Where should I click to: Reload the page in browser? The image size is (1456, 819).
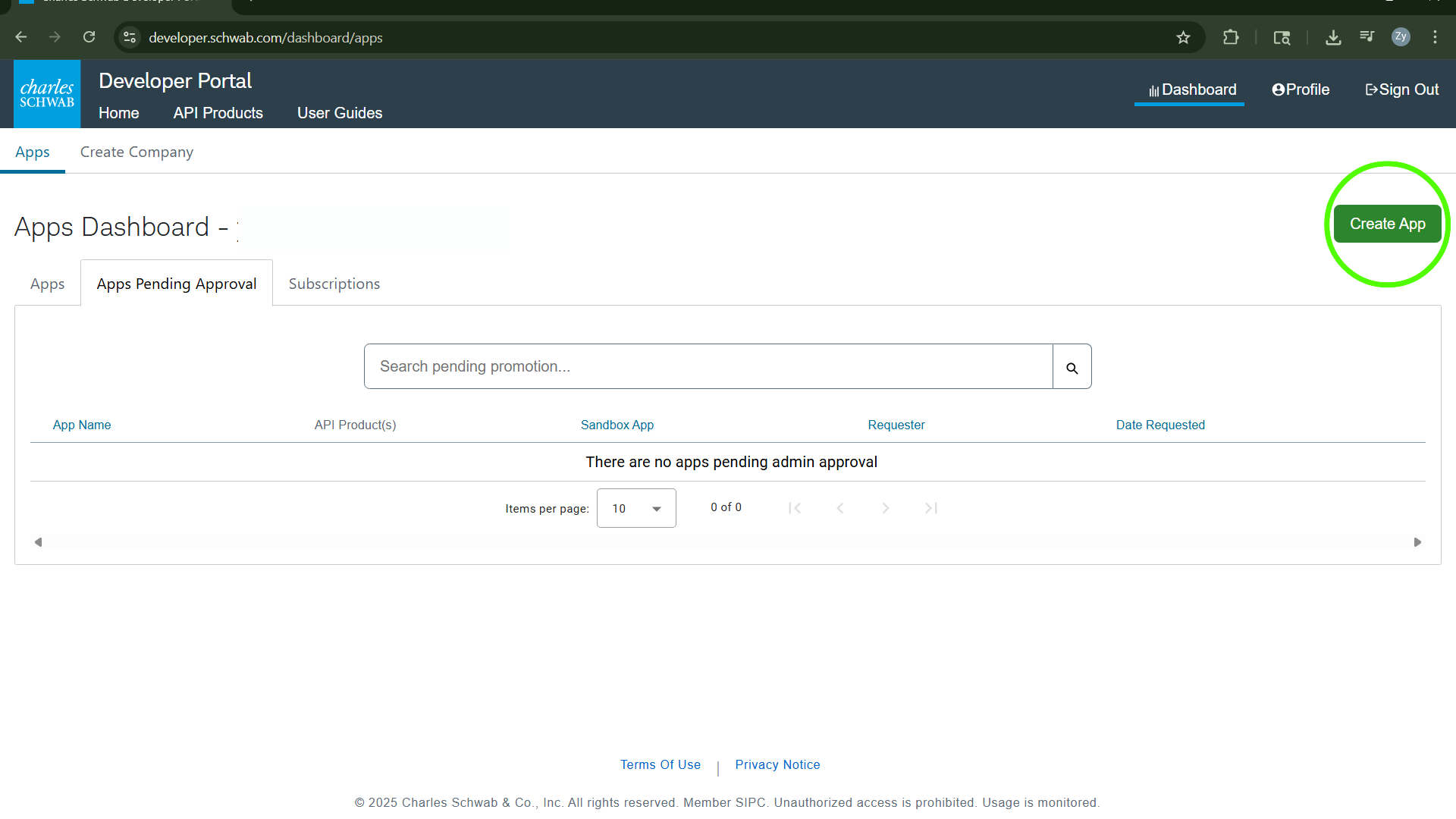click(x=89, y=37)
